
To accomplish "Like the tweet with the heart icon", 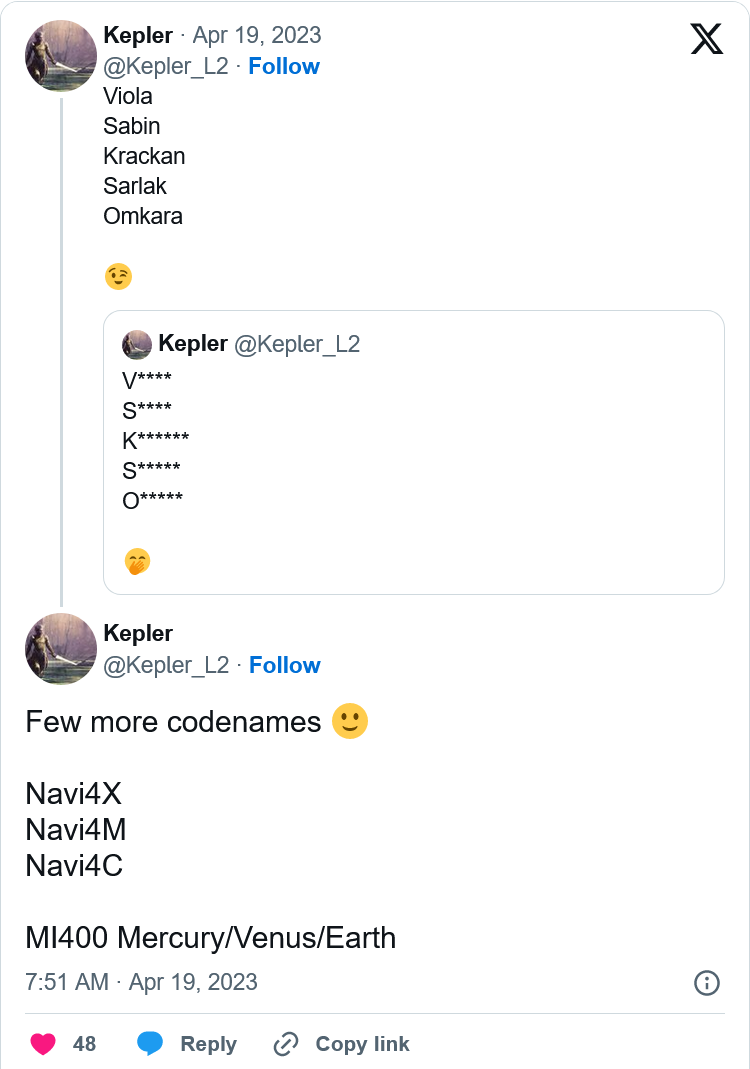I will point(43,1044).
